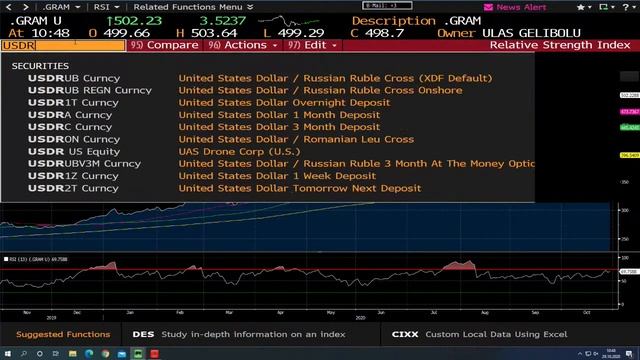This screenshot has width=640, height=360.
Task: Select USDRON Curncy Romanian Leu cross
Action: point(268,139)
